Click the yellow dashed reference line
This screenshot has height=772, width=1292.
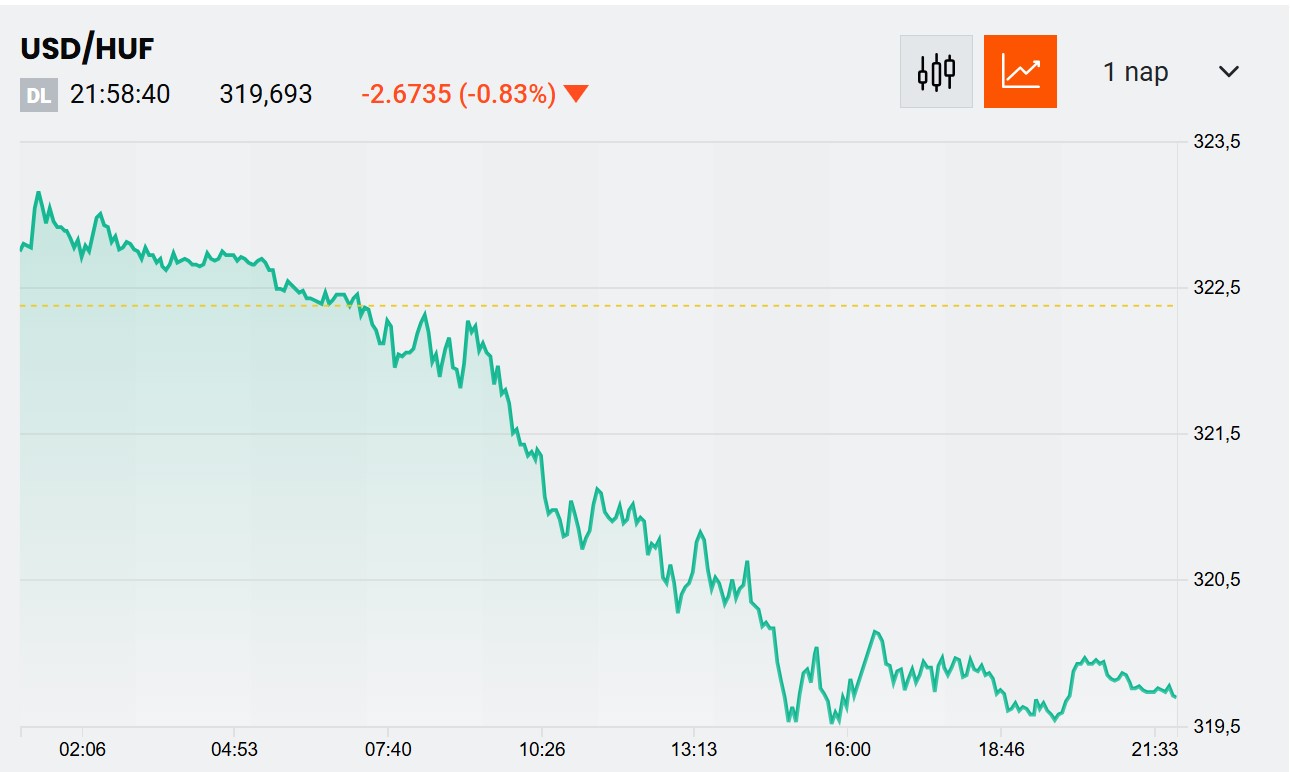700,305
